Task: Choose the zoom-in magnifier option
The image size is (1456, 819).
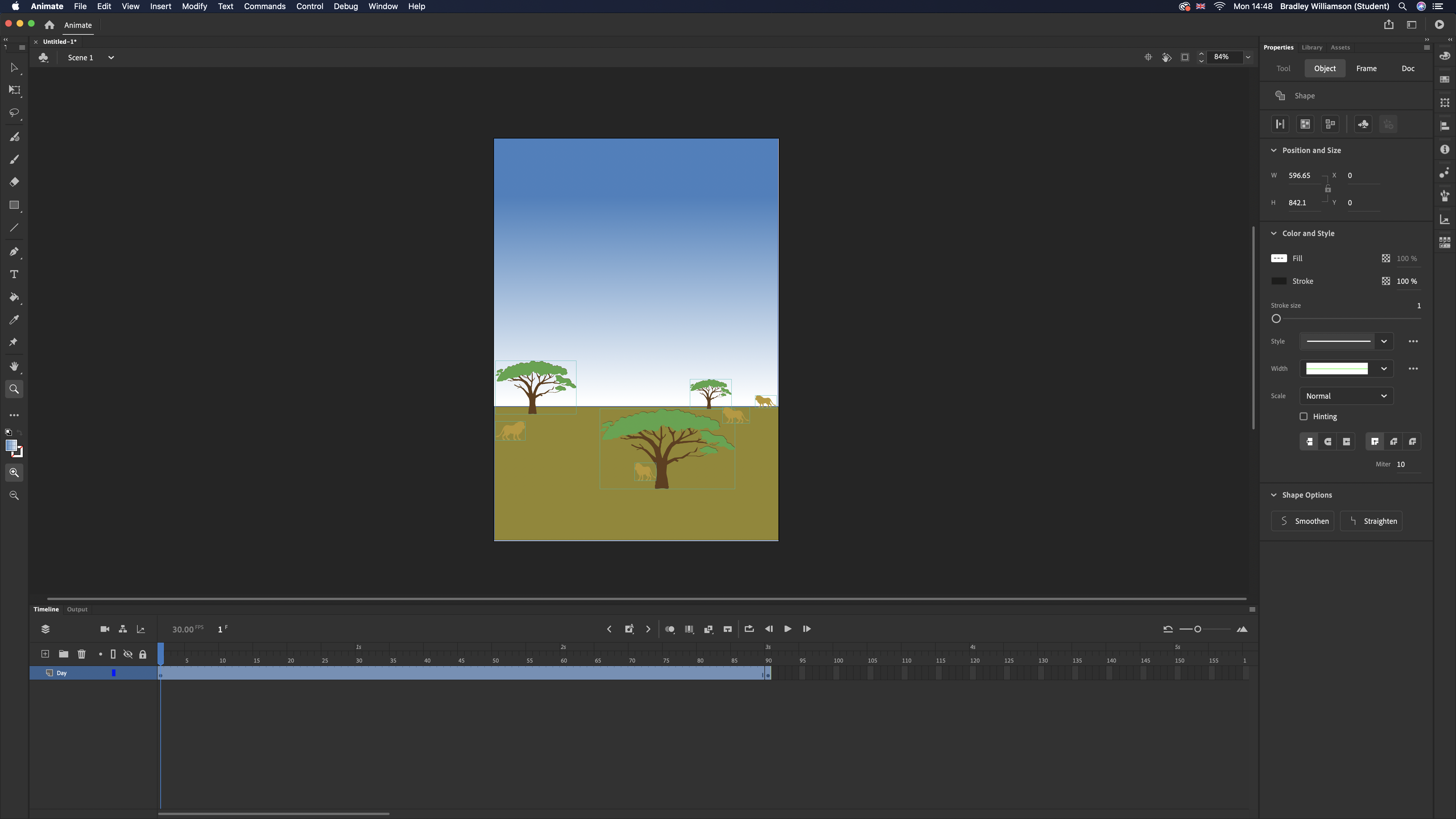Action: pos(14,473)
